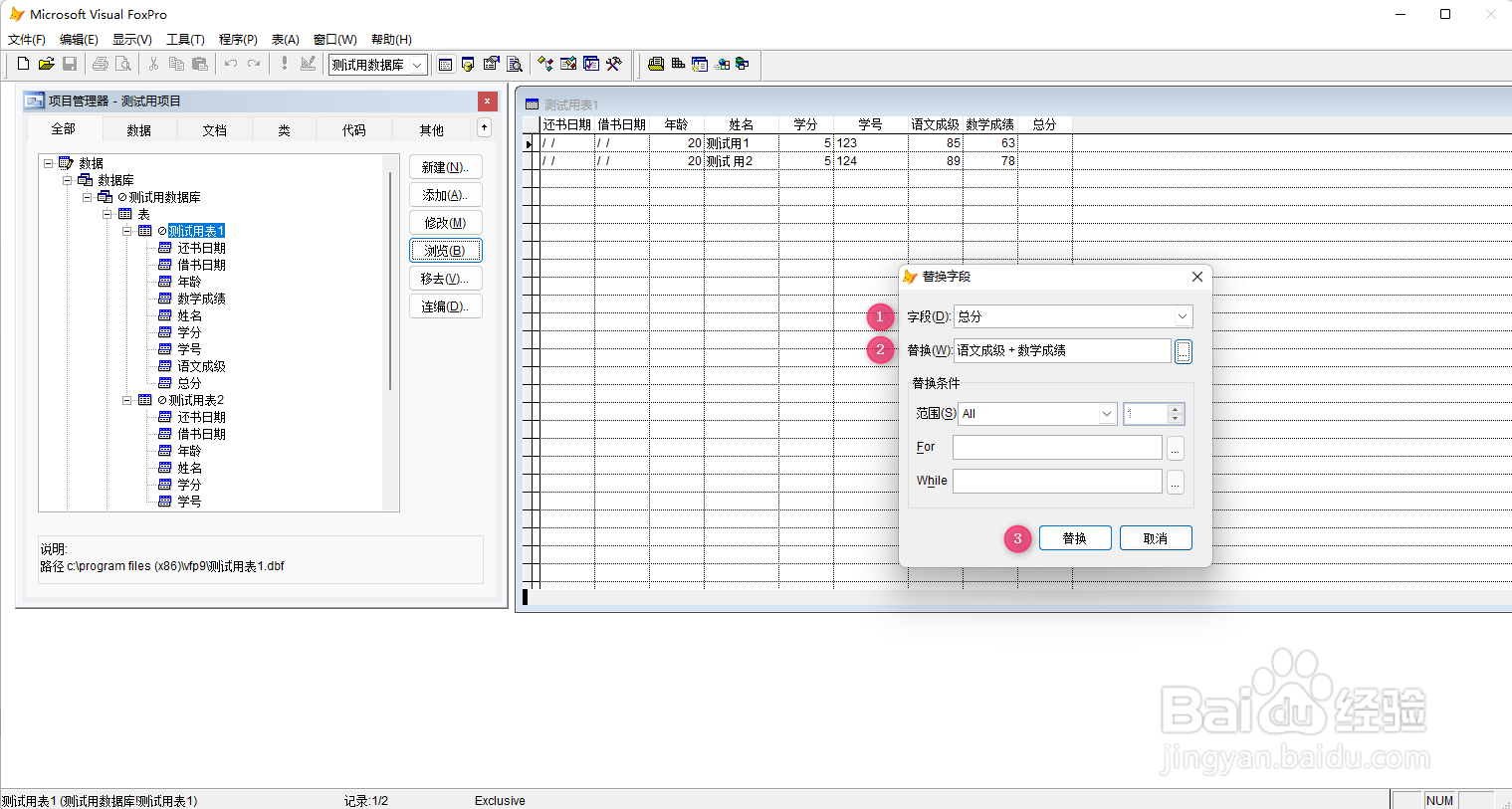Click the Open file icon
The width and height of the screenshot is (1512, 809).
[x=47, y=64]
